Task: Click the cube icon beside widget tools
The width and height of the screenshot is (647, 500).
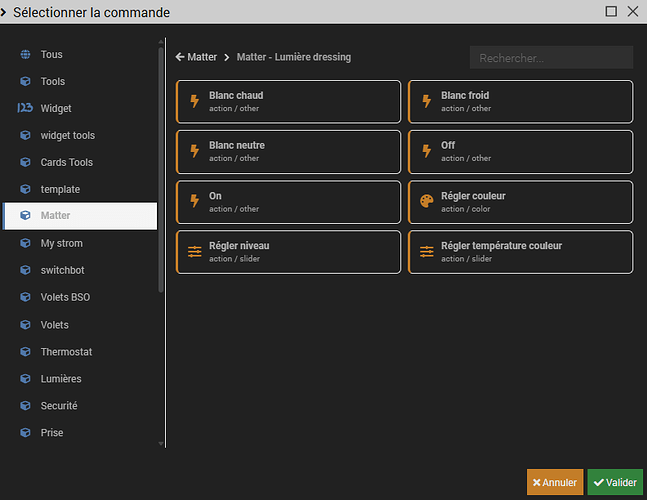Action: coord(25,135)
